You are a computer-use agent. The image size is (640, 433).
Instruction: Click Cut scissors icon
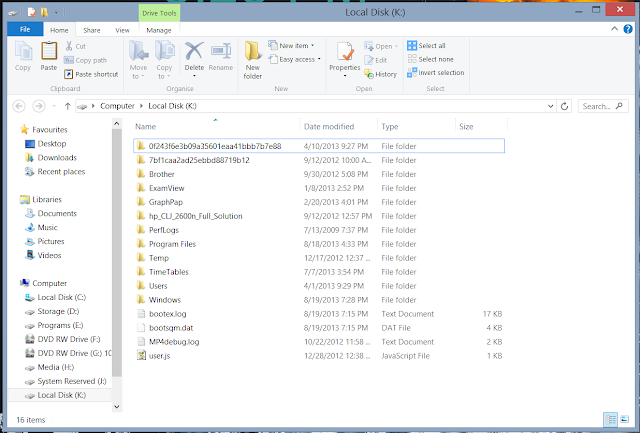69,46
